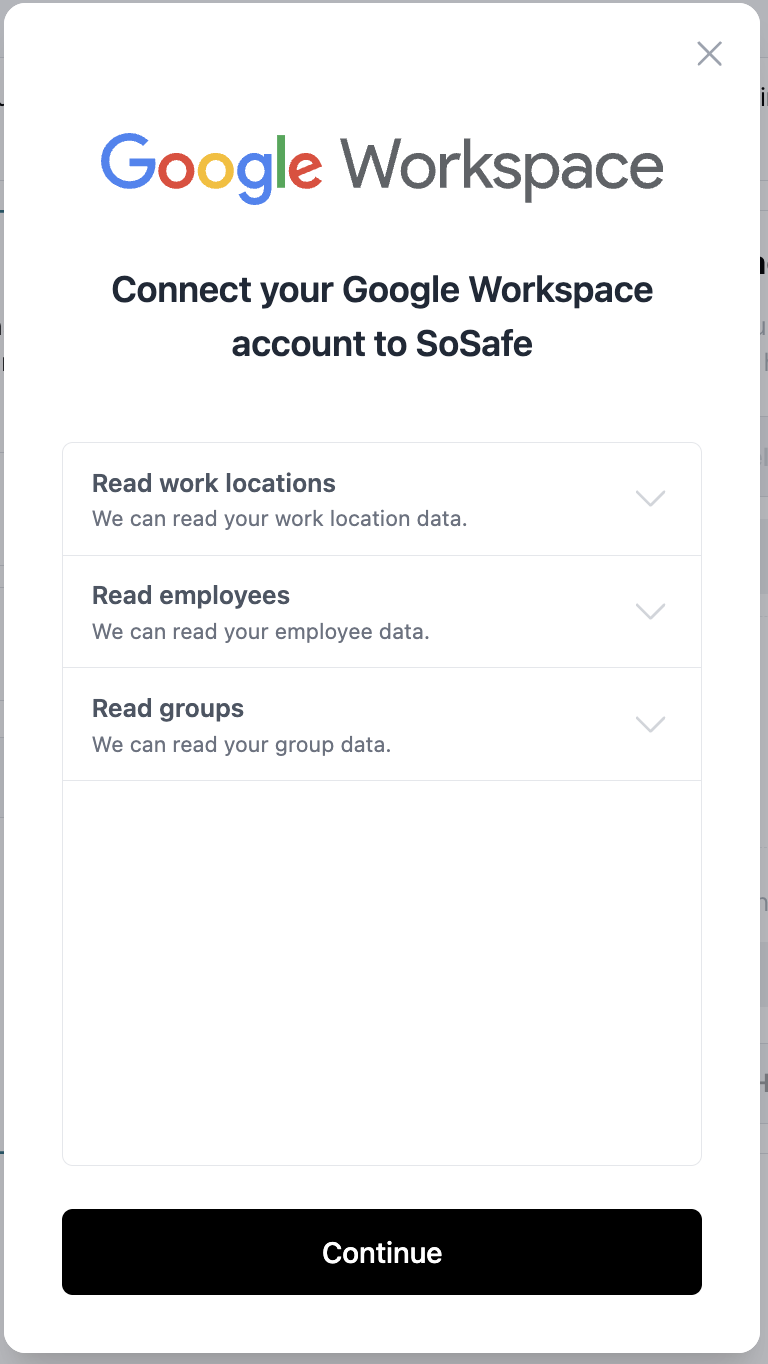Click the gray Workspace logo text
The image size is (768, 1364).
pos(501,167)
